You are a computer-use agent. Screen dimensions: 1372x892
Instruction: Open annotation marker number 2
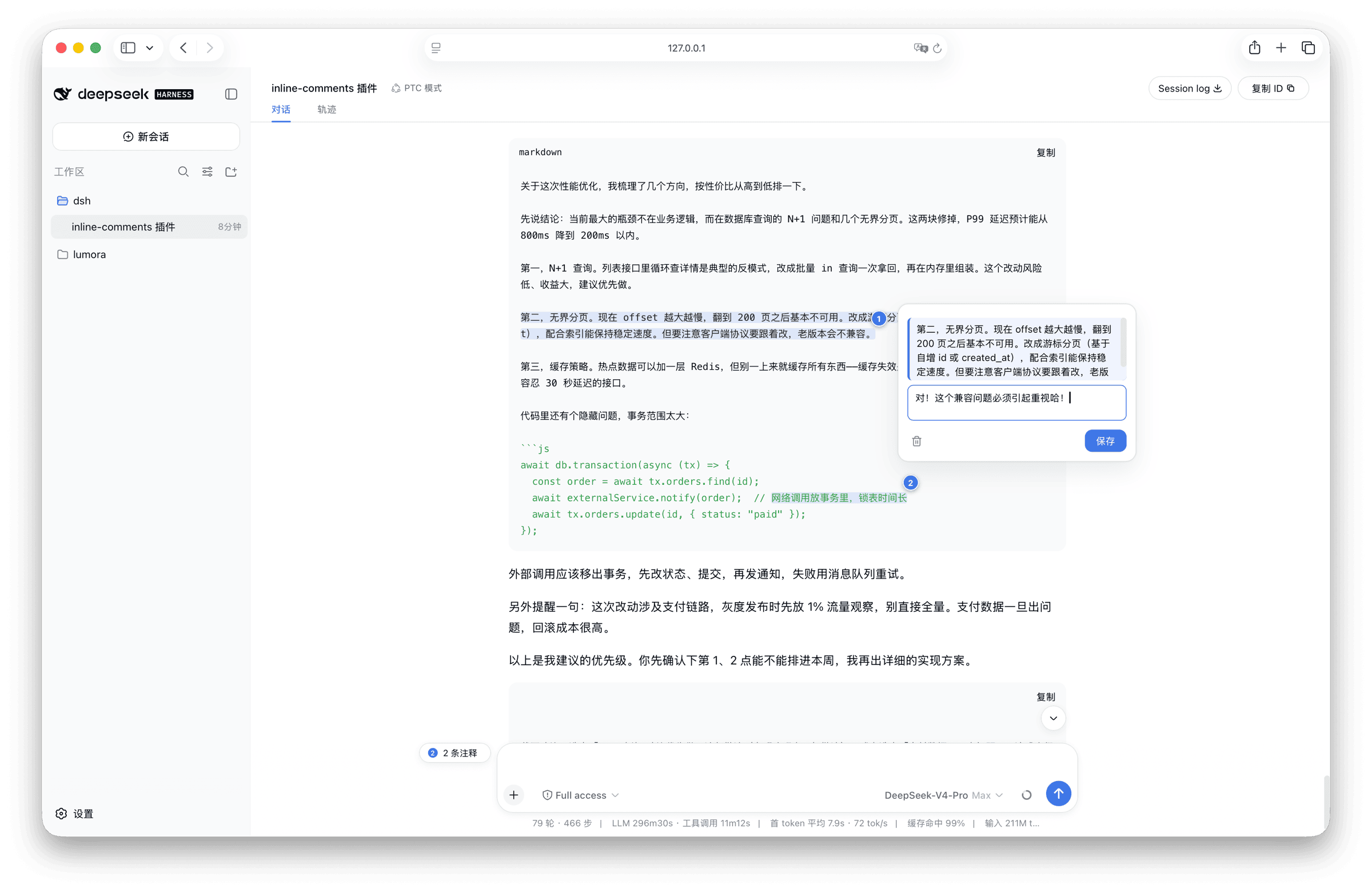[x=910, y=483]
